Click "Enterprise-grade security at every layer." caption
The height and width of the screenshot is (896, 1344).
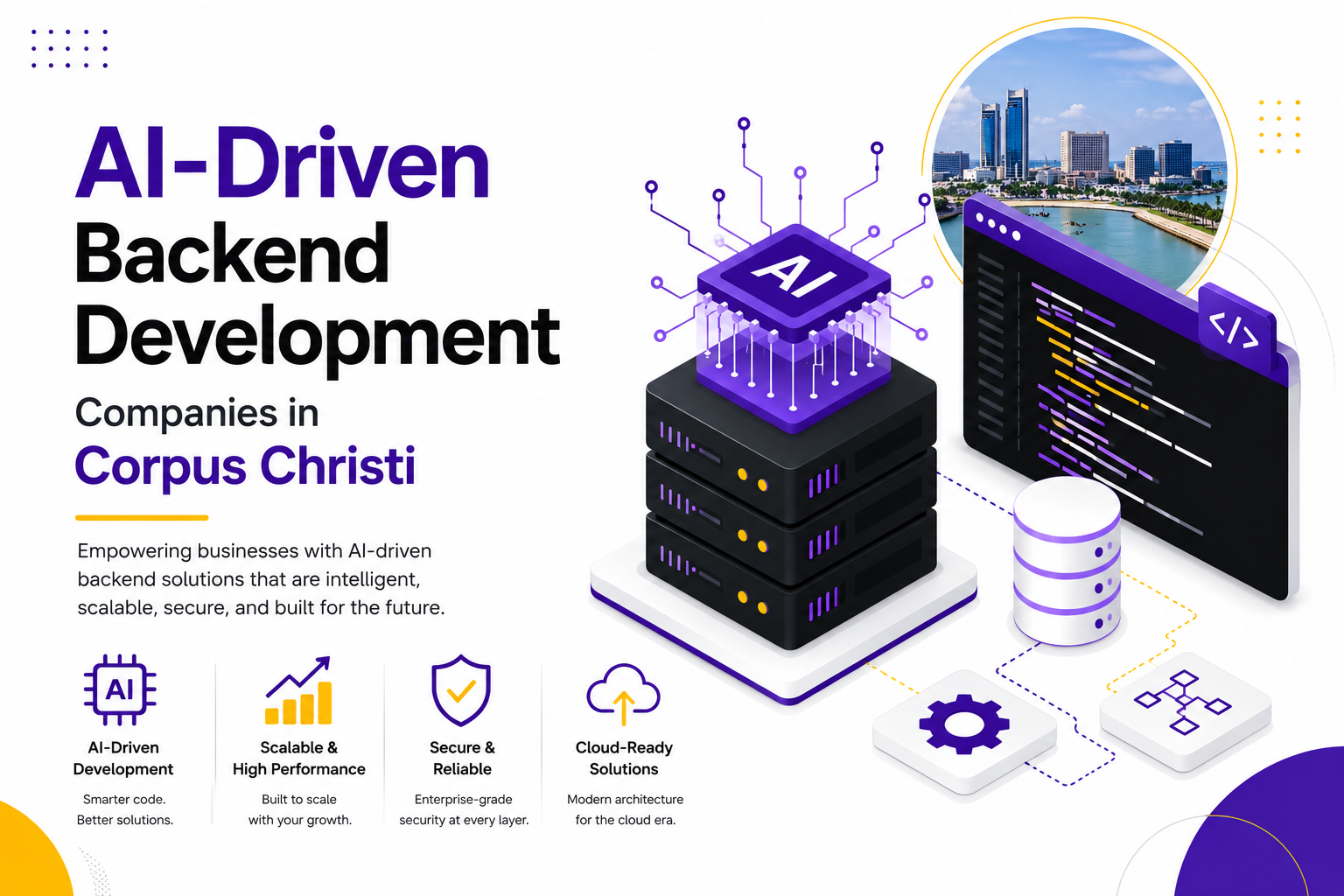pyautogui.click(x=464, y=809)
